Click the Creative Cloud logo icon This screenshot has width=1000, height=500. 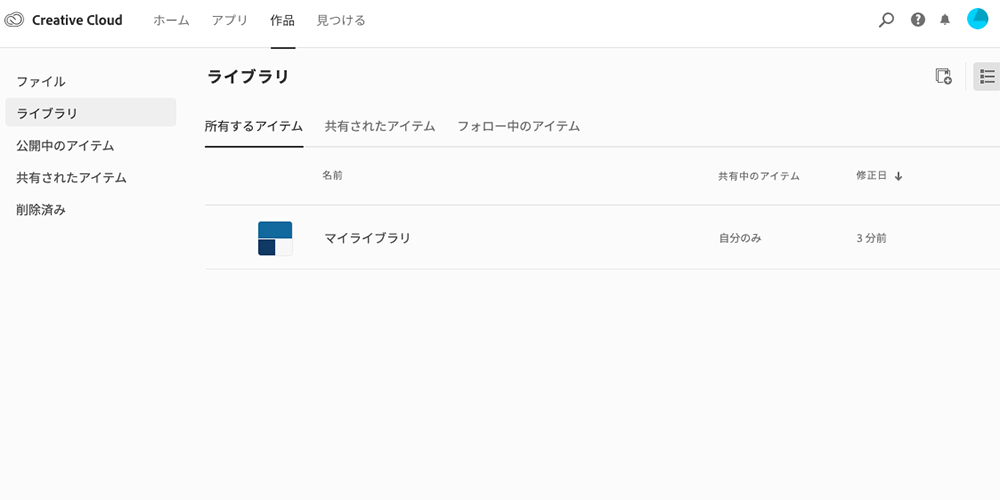tap(13, 20)
